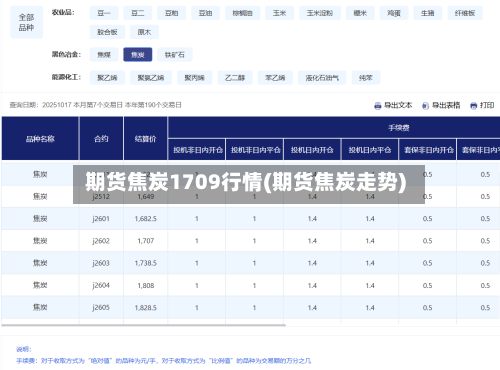
Task: Click settlement price 1,828.5
Action: 146,307
